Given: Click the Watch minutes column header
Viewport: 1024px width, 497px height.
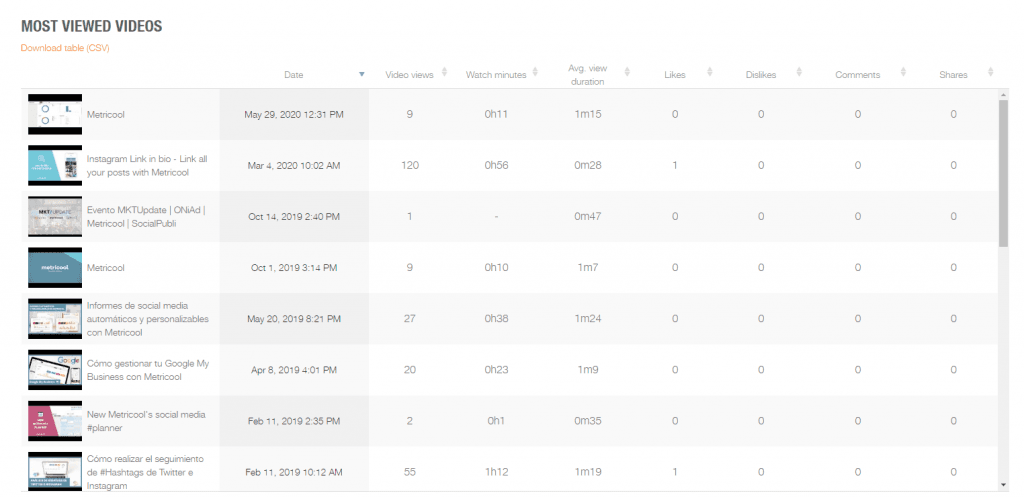Looking at the screenshot, I should click(x=496, y=74).
